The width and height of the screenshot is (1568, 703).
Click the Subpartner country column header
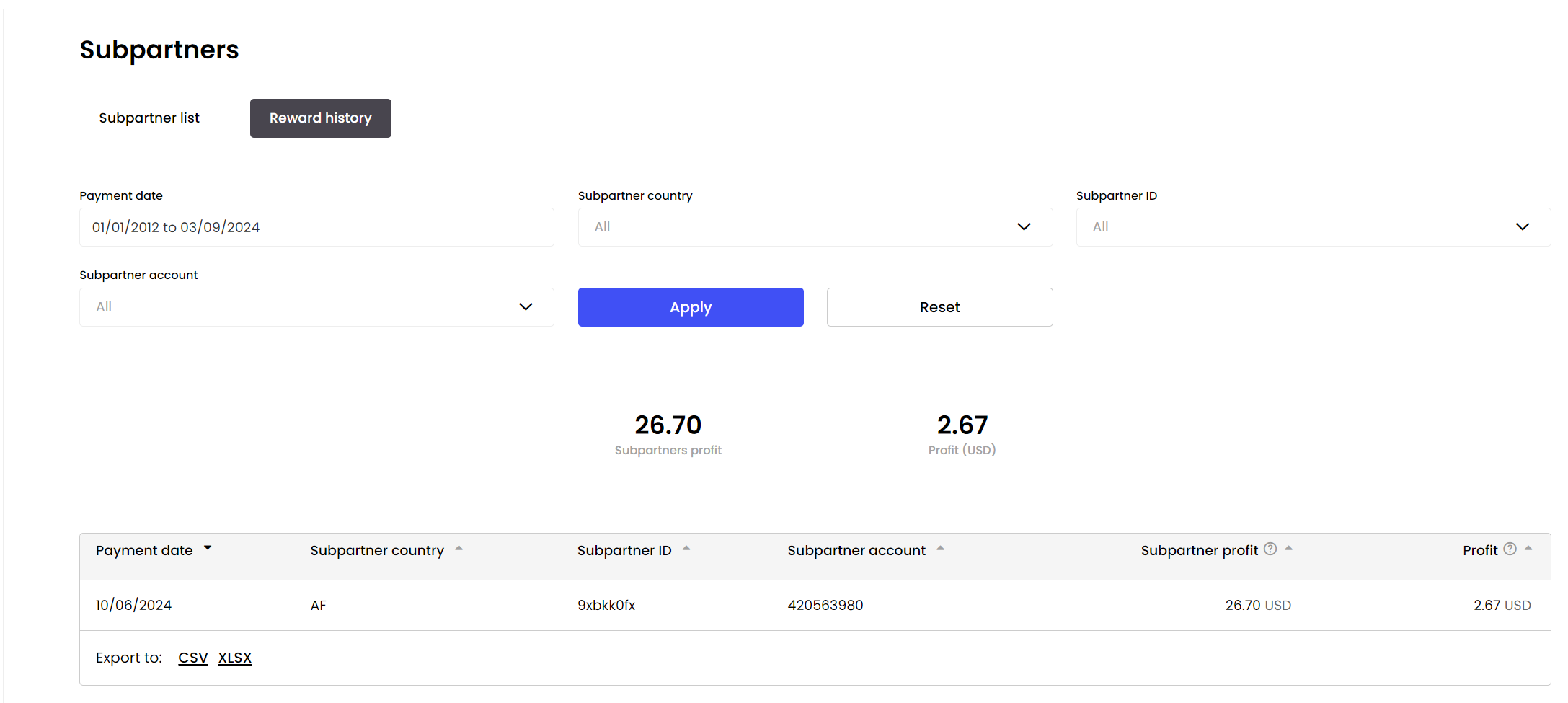[377, 550]
